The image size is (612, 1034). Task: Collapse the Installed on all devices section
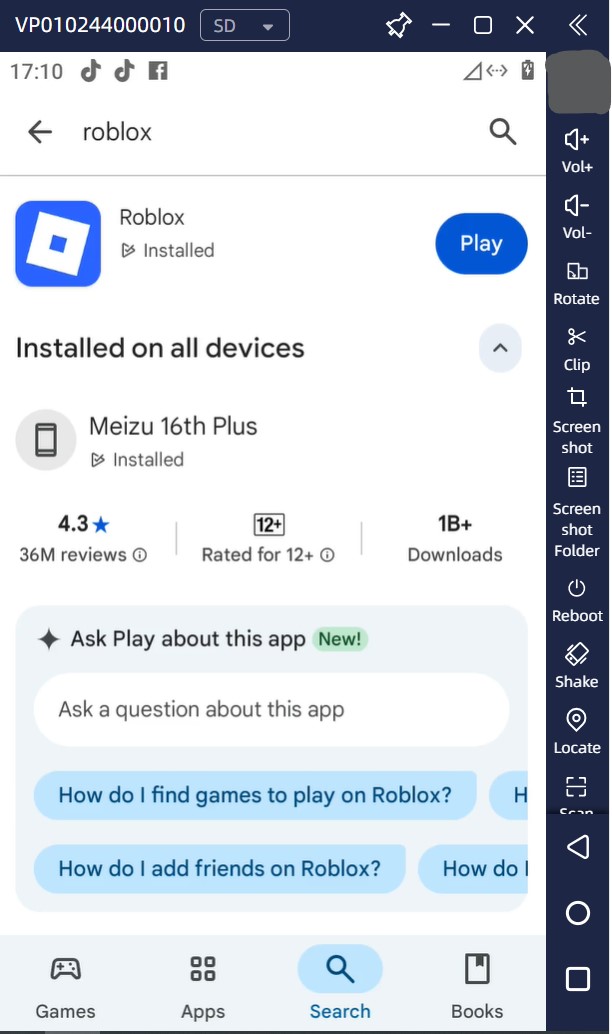[x=500, y=348]
